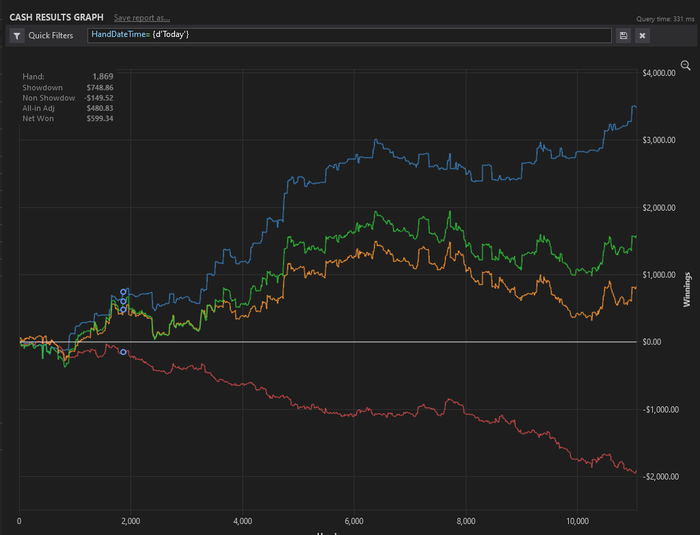Click the Query time readout
Image resolution: width=700 pixels, height=535 pixels.
(662, 18)
